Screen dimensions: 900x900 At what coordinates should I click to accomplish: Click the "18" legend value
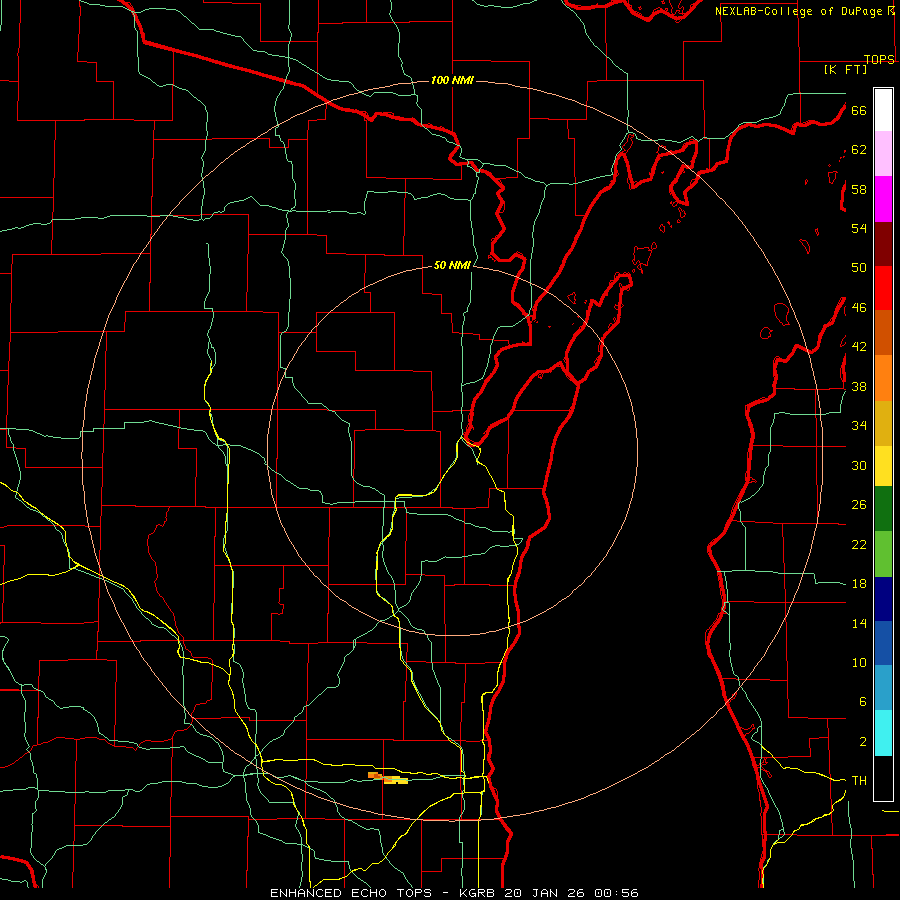[859, 584]
